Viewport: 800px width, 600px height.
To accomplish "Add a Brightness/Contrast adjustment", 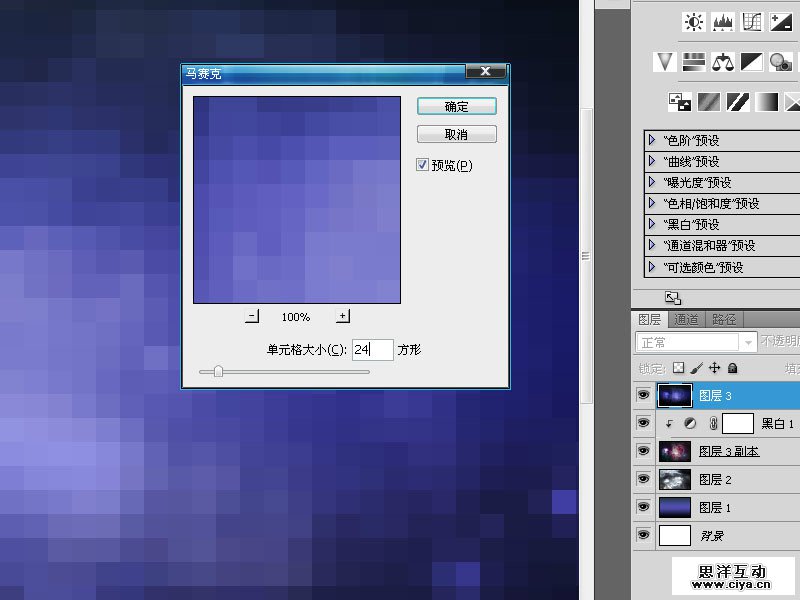I will 694,22.
